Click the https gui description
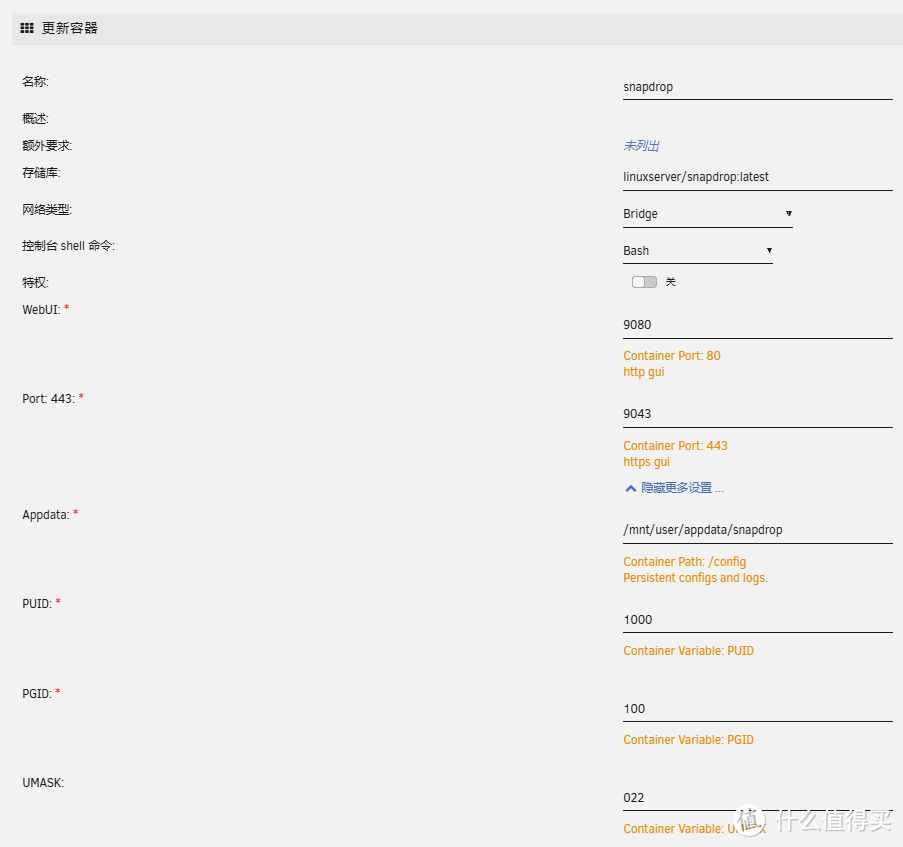Viewport: 903px width, 847px height. 646,462
